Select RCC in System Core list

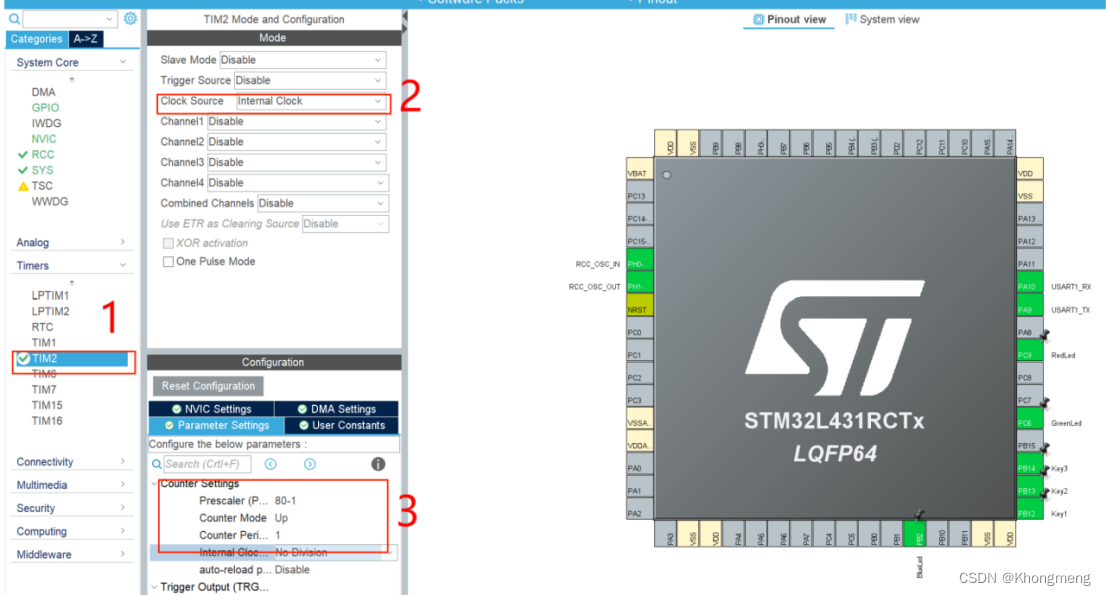[x=42, y=154]
